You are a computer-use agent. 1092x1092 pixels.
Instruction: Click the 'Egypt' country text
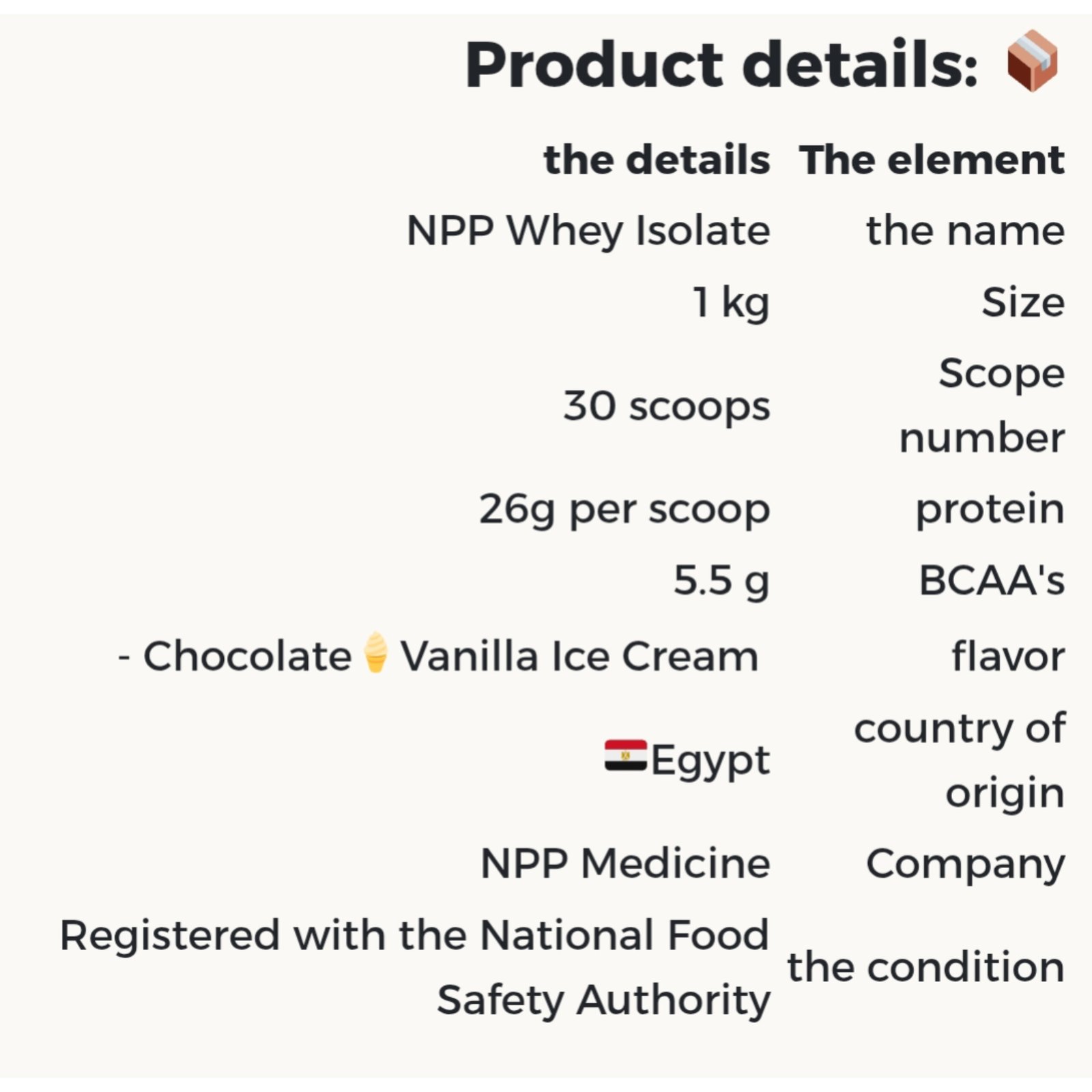coord(710,761)
